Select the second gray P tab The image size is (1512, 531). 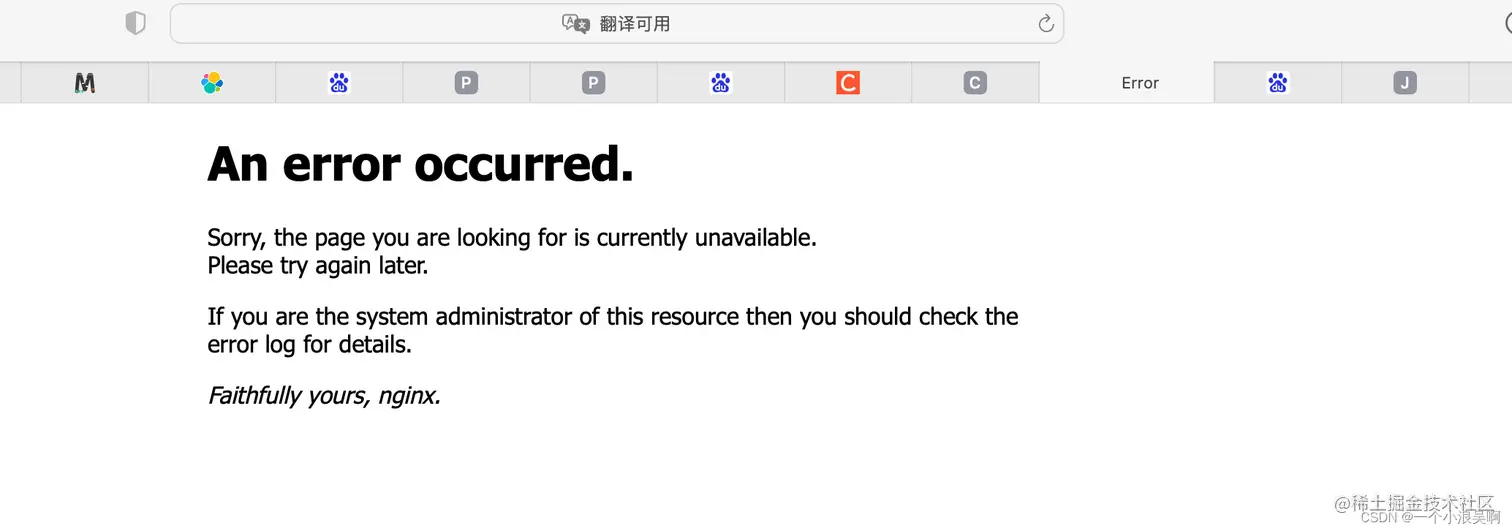tap(594, 83)
